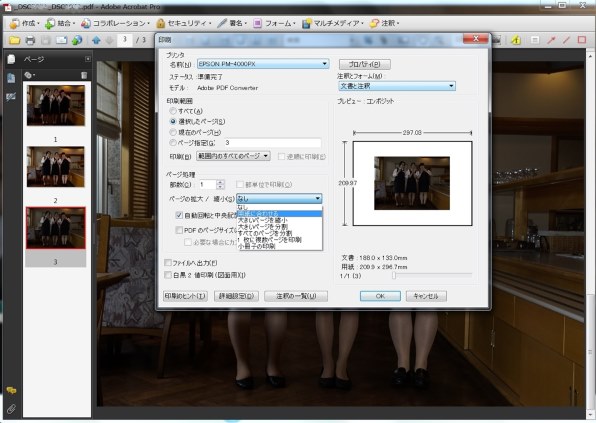Choose '小冊子の印刷' scaling option
This screenshot has width=596, height=423.
pos(279,246)
